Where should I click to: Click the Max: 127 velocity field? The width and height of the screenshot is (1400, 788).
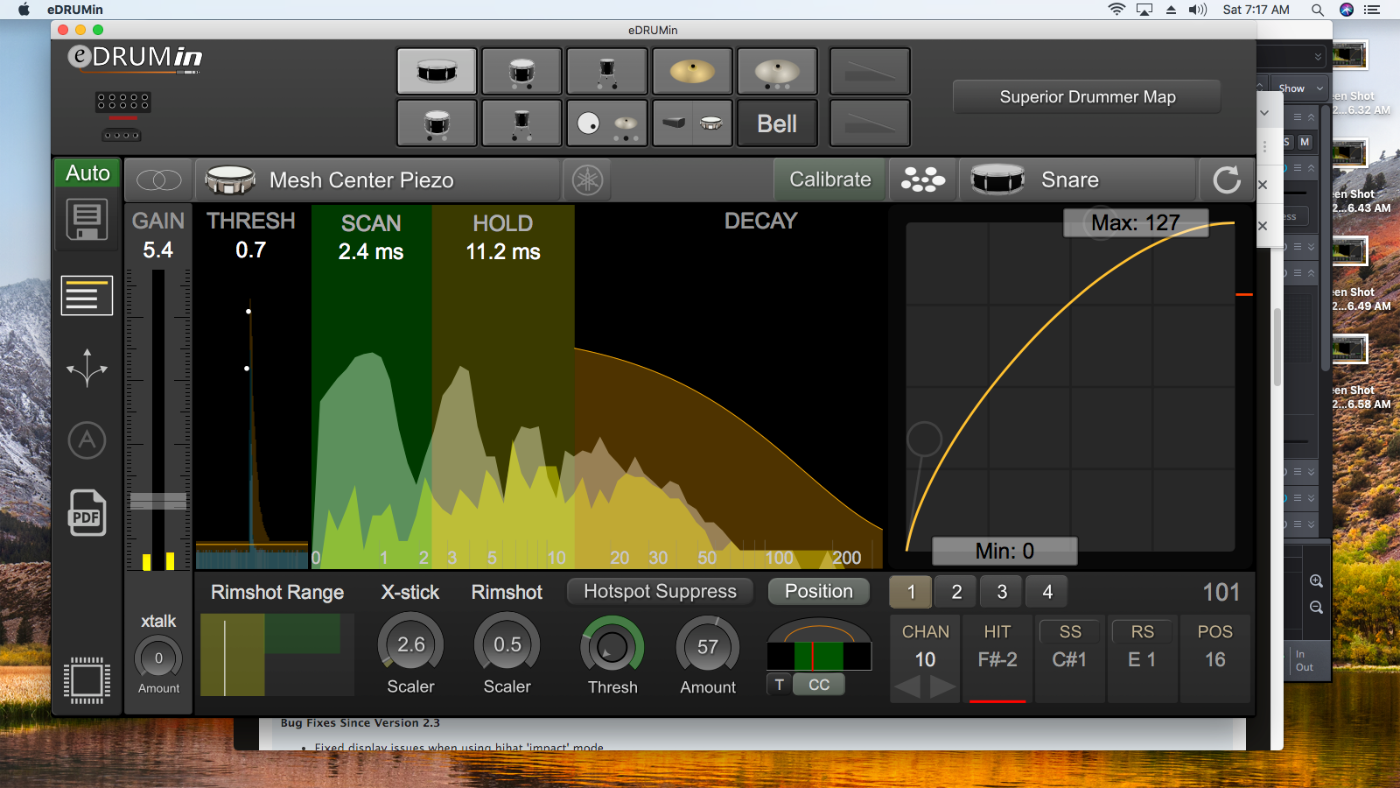[1135, 223]
